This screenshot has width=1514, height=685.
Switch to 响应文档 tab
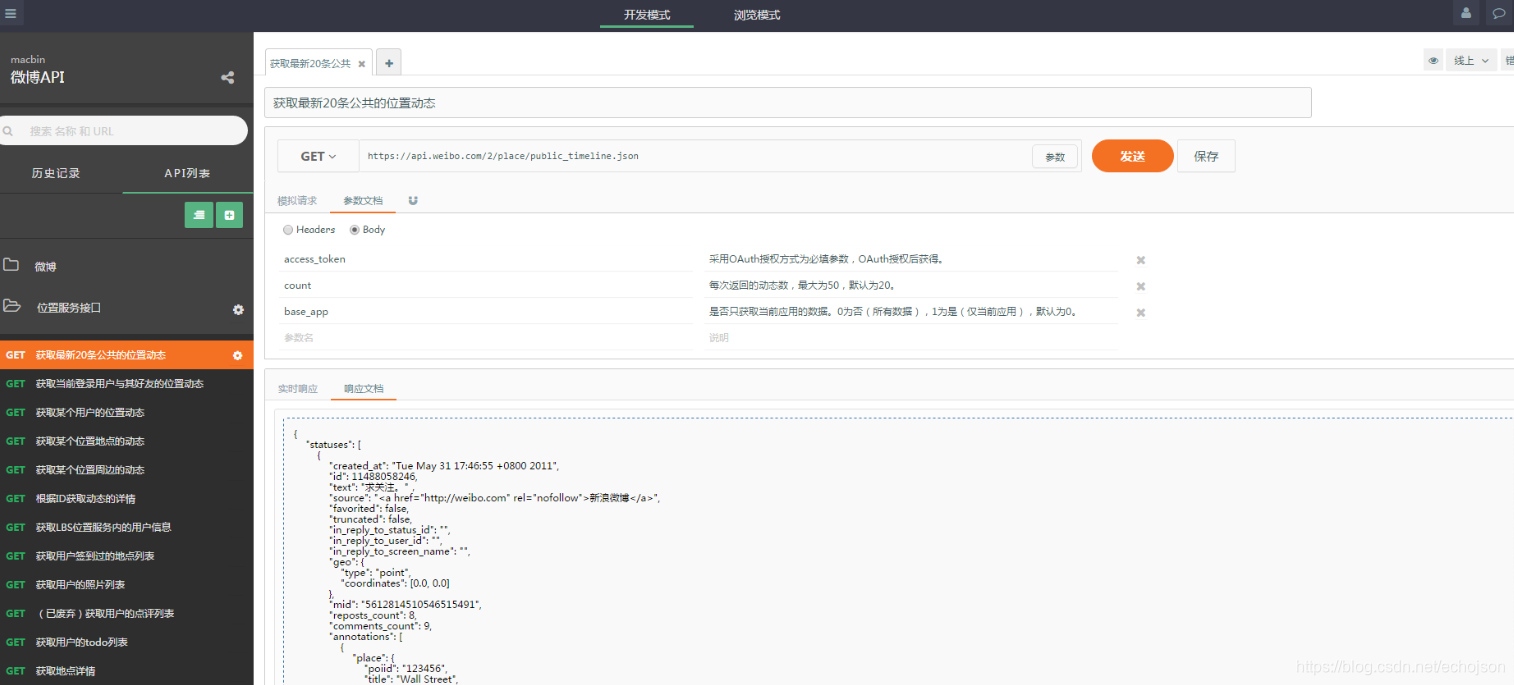point(363,389)
